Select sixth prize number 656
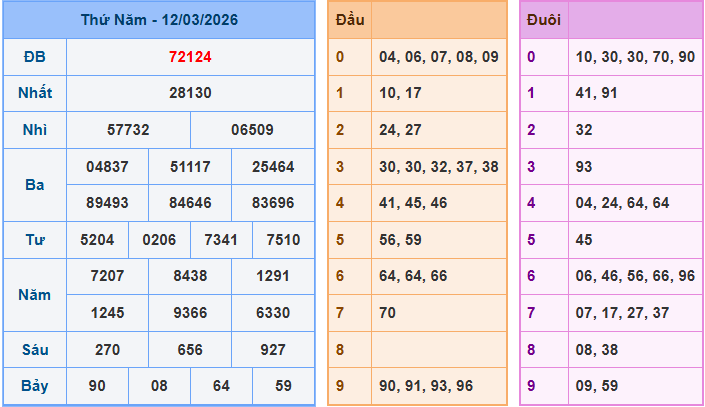This screenshot has height=407, width=705. pyautogui.click(x=190, y=350)
